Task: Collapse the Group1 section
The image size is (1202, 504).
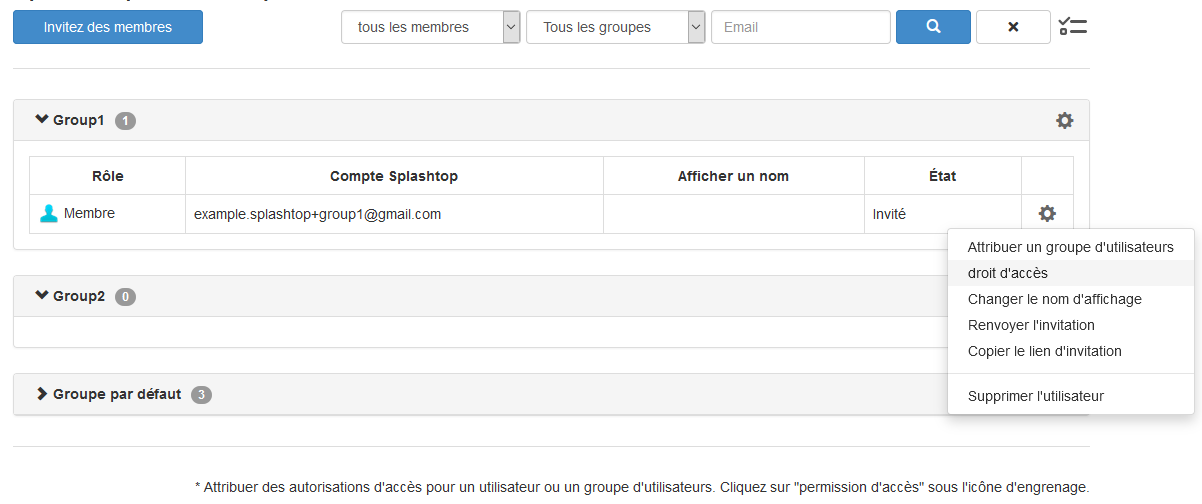Action: point(42,120)
